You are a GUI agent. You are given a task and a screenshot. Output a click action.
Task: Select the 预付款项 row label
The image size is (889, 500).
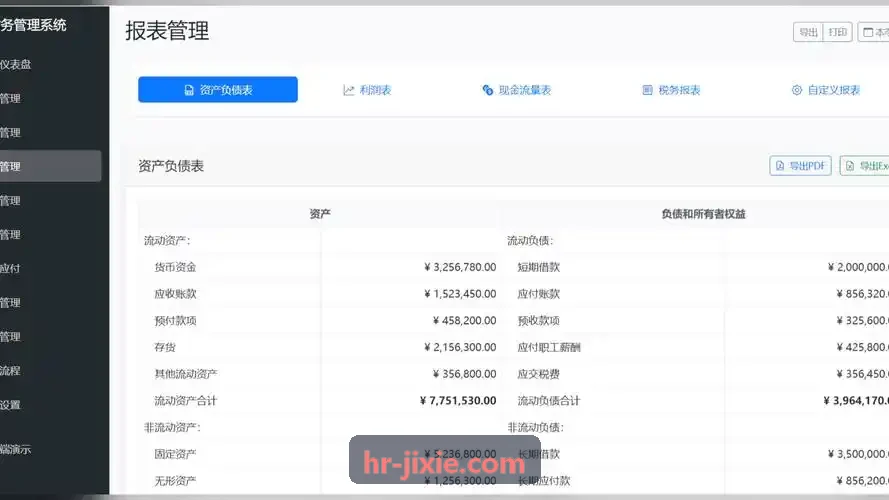[175, 320]
